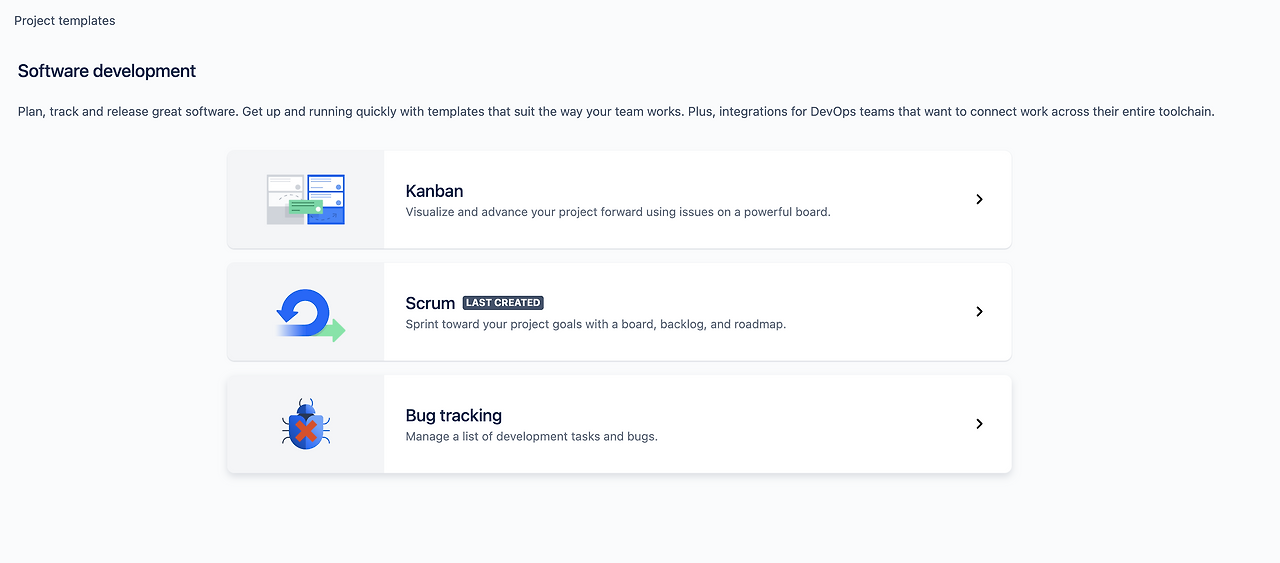Select the Scrum template title
The height and width of the screenshot is (563, 1280).
coord(430,303)
